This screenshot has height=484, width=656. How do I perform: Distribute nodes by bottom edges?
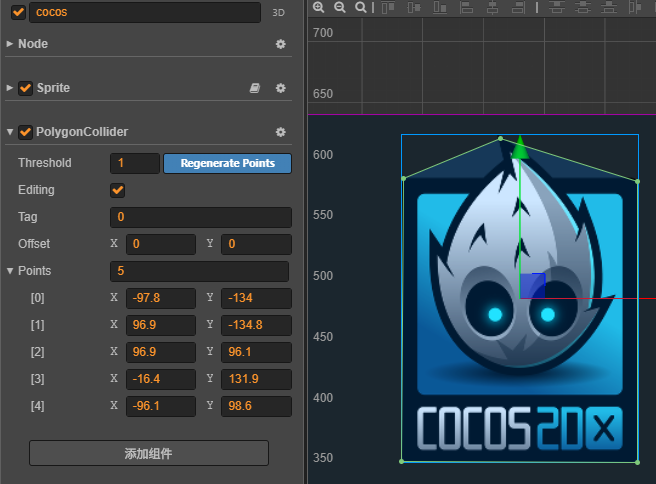(x=609, y=7)
